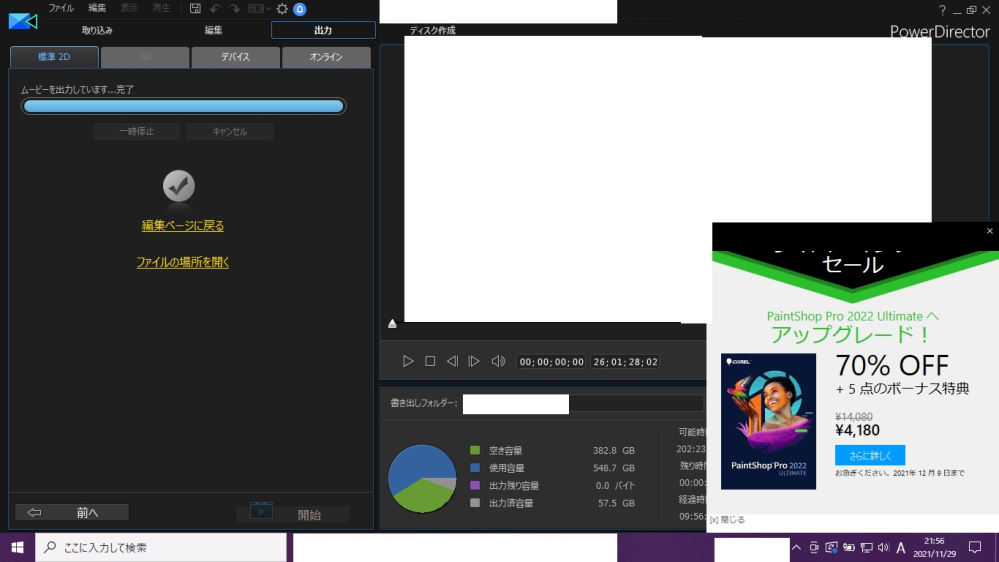Viewport: 999px width, 562px height.
Task: Click the gray 出力済容量 legend swatch
Action: 475,503
